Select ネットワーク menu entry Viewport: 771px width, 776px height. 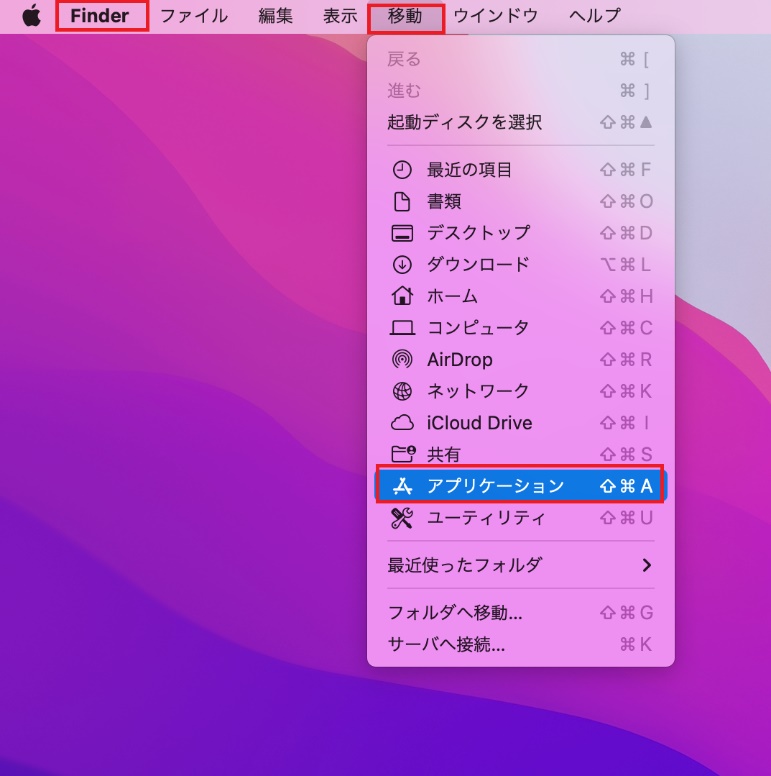pyautogui.click(x=520, y=391)
